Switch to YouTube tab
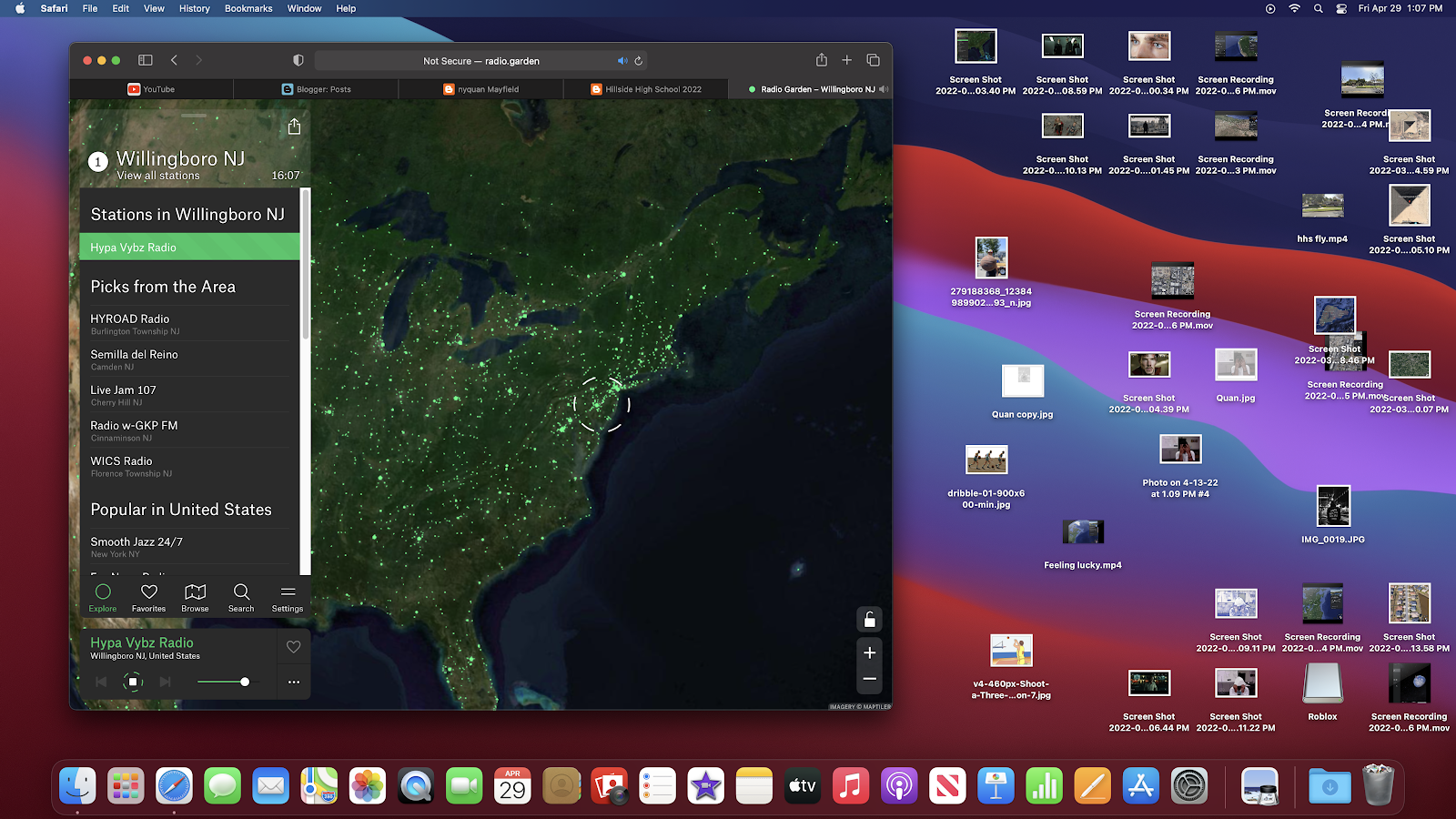This screenshot has height=819, width=1456. pyautogui.click(x=151, y=89)
